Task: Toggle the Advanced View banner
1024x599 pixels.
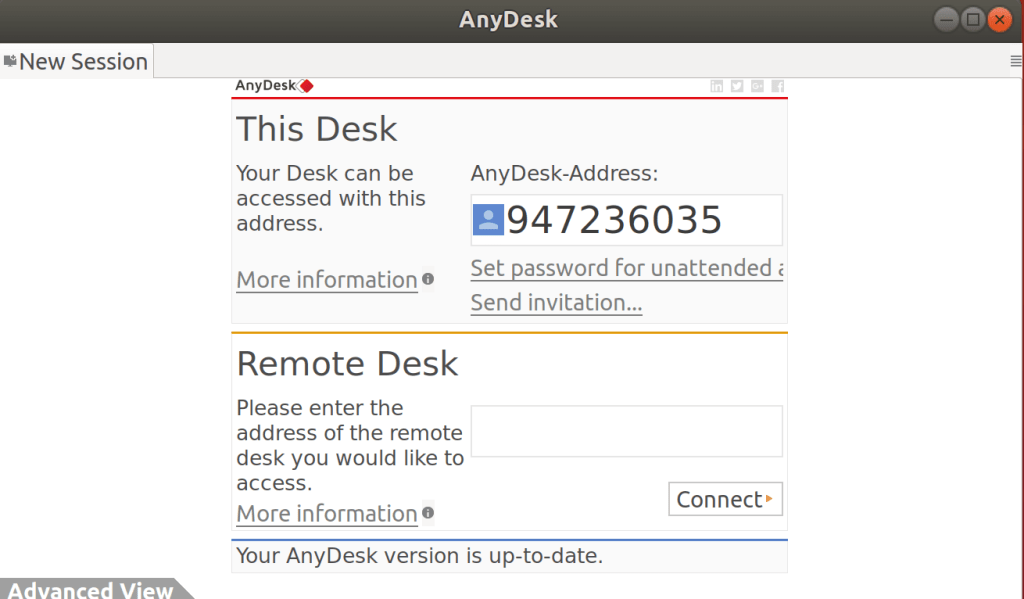Action: click(90, 589)
